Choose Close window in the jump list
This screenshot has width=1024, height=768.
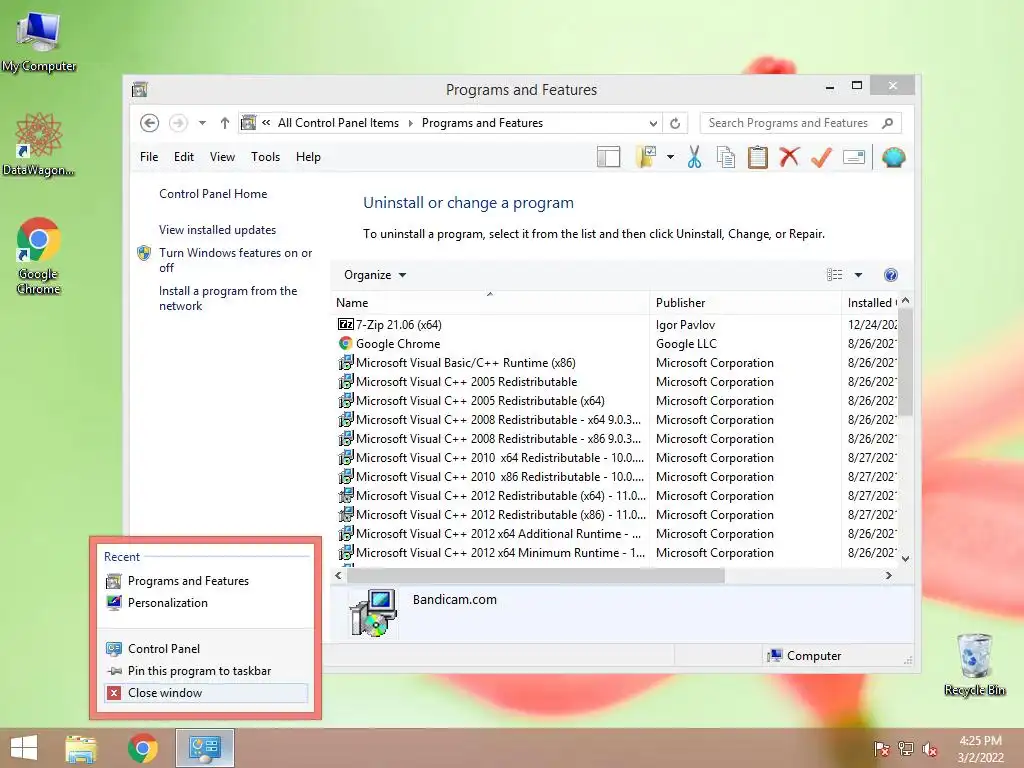[x=206, y=693]
